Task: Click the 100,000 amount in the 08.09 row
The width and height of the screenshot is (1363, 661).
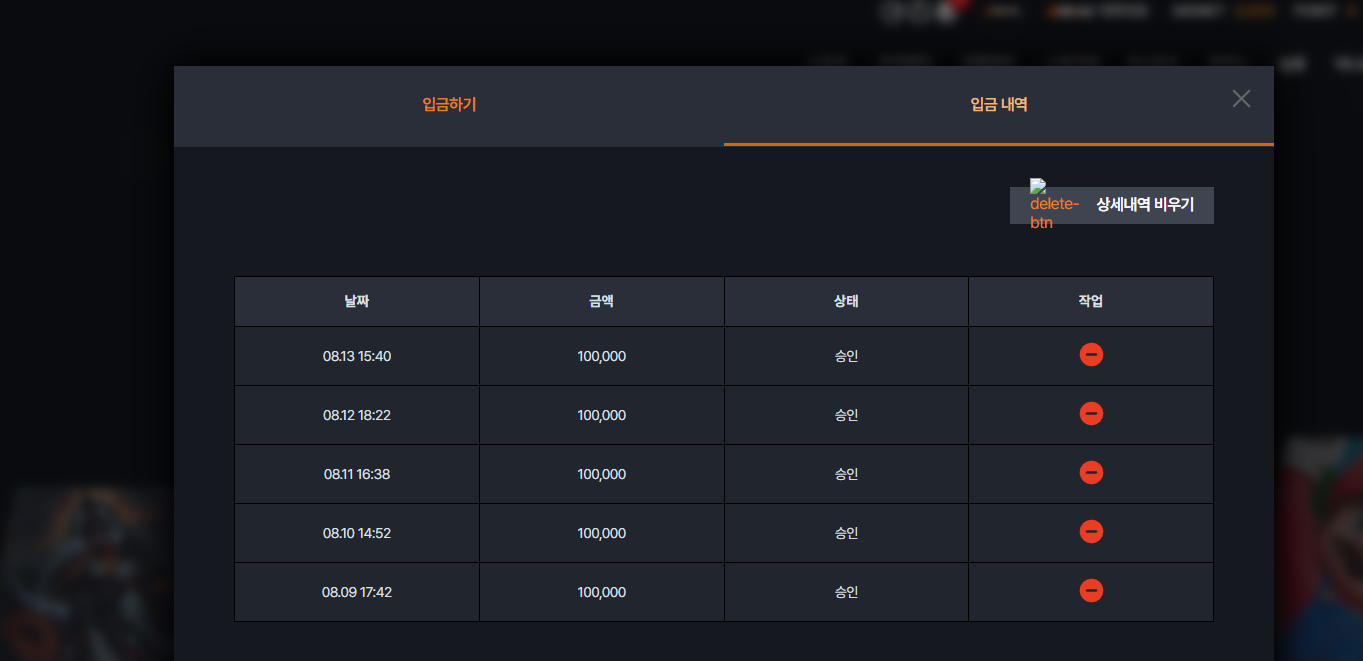Action: [602, 592]
